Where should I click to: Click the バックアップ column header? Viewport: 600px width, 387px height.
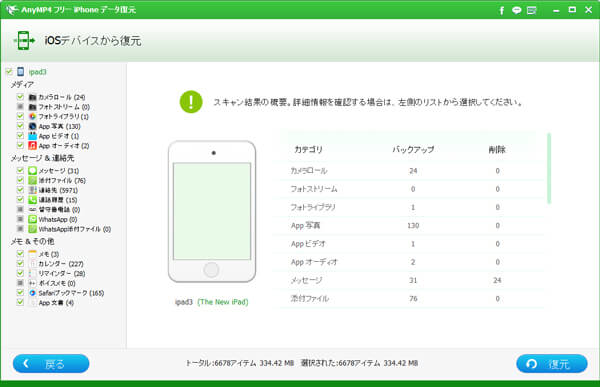point(413,150)
